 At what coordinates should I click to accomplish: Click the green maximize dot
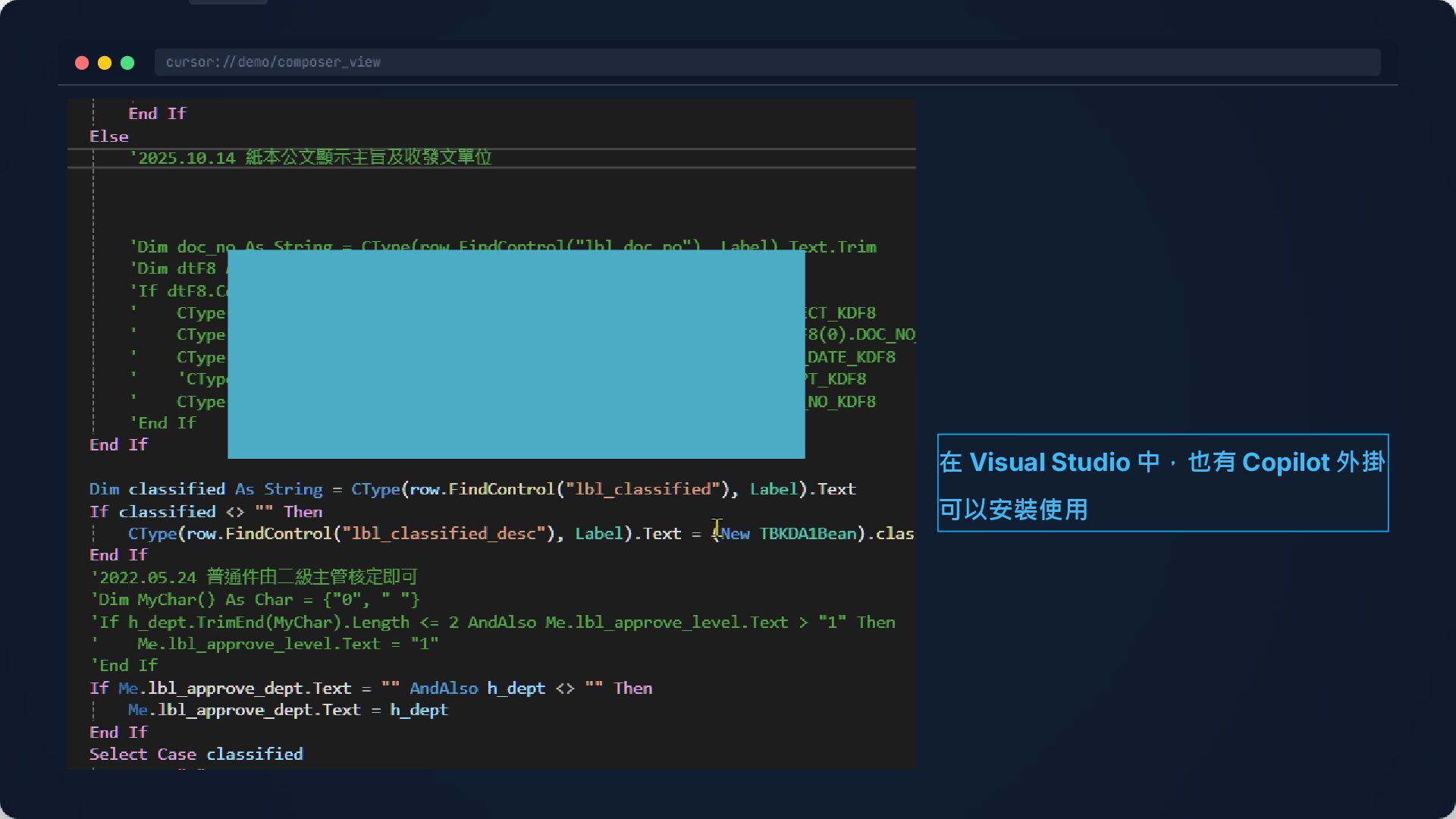coord(127,63)
